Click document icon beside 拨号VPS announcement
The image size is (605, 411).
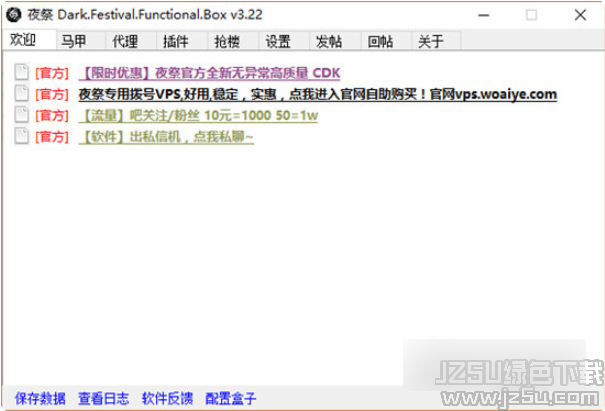[x=22, y=93]
